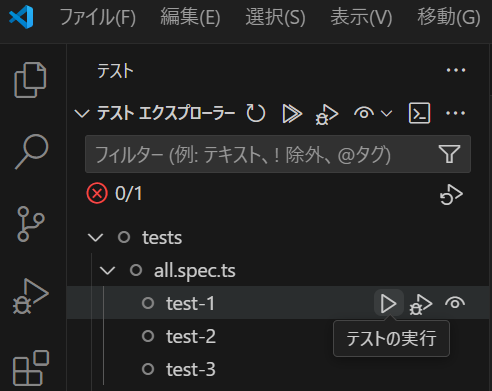Open dropdown arrow beside header eye icon
This screenshot has height=391, width=492.
coord(386,114)
